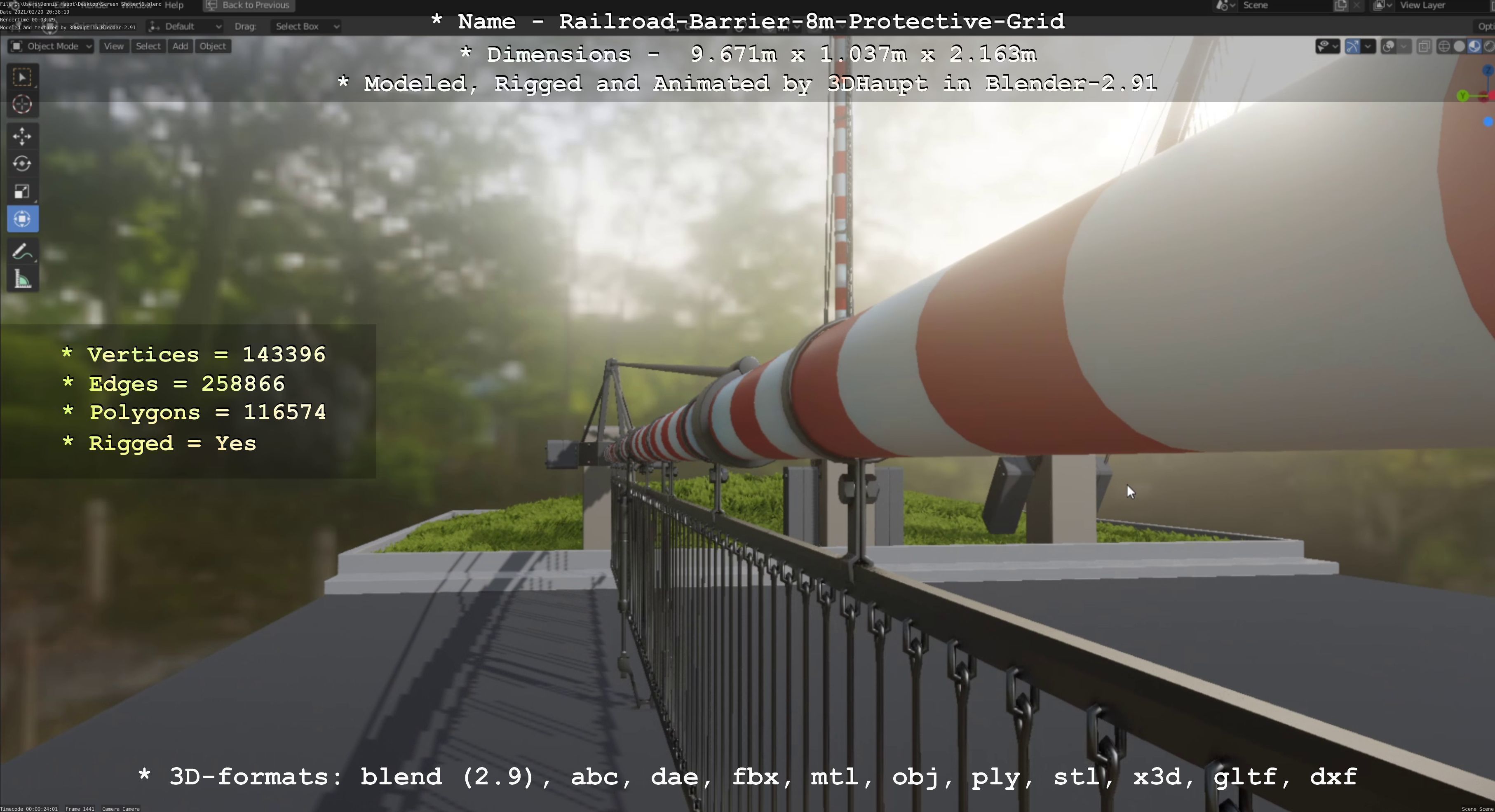Click the Vertices = 143396 text

194,354
